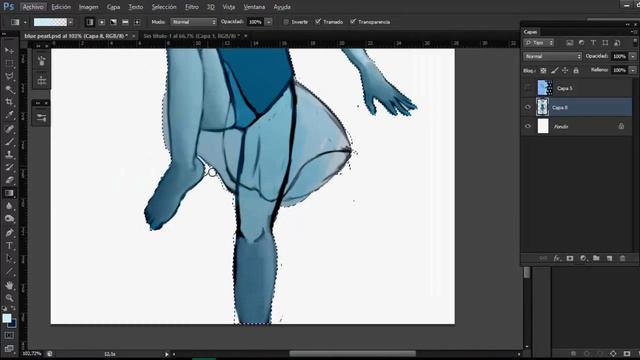
Task: Select the Pen tool
Action: pyautogui.click(x=9, y=233)
